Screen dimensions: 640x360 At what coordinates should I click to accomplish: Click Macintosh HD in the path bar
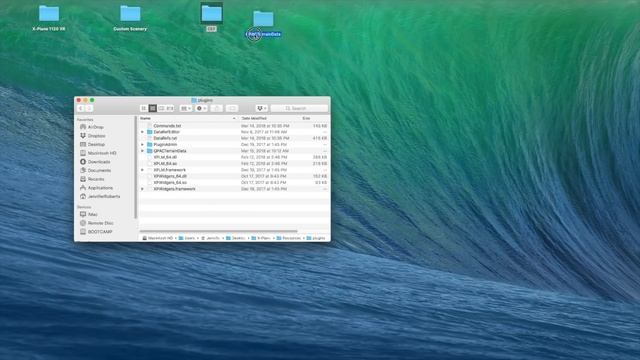tap(158, 238)
